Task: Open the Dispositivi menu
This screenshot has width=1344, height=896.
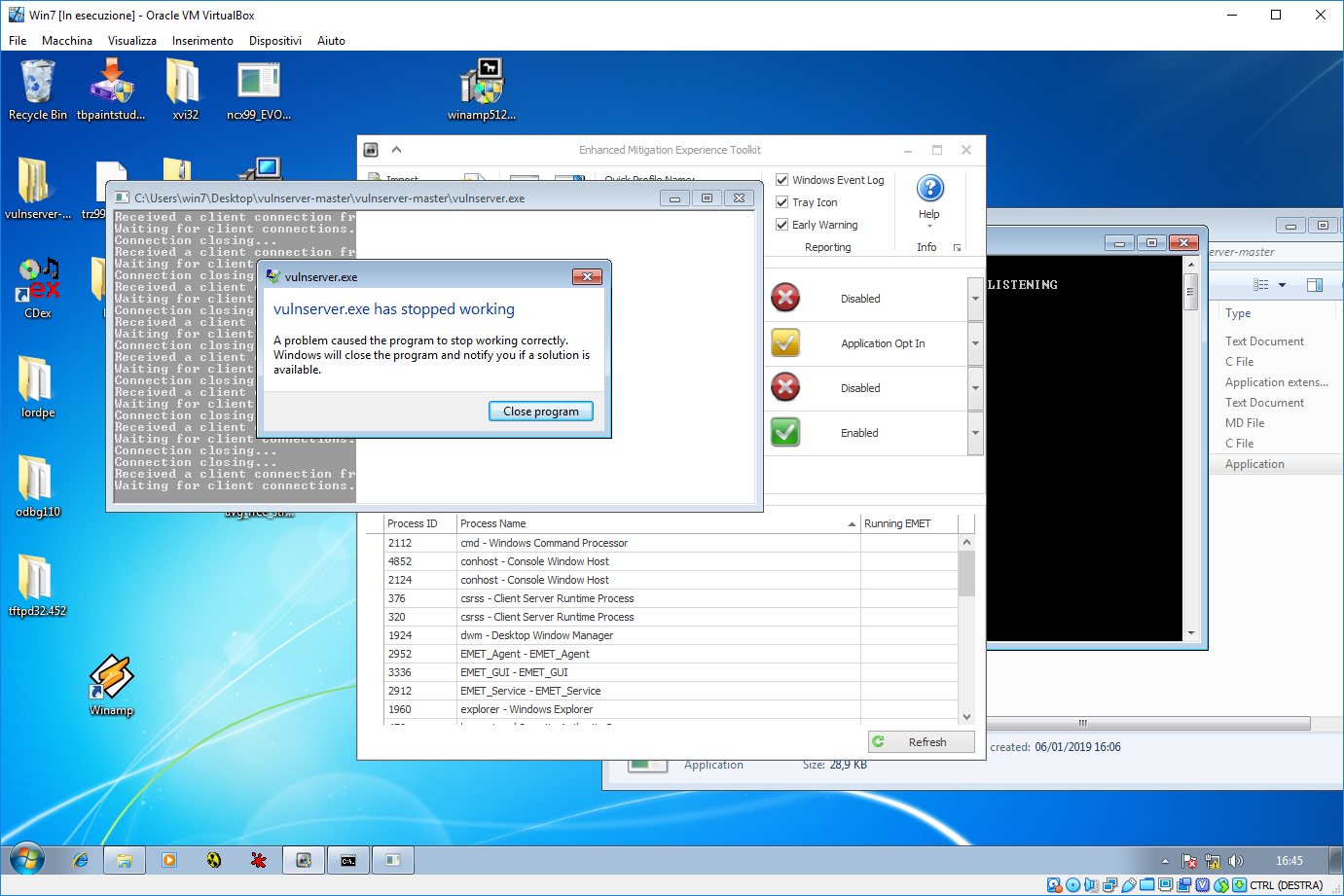Action: point(275,41)
